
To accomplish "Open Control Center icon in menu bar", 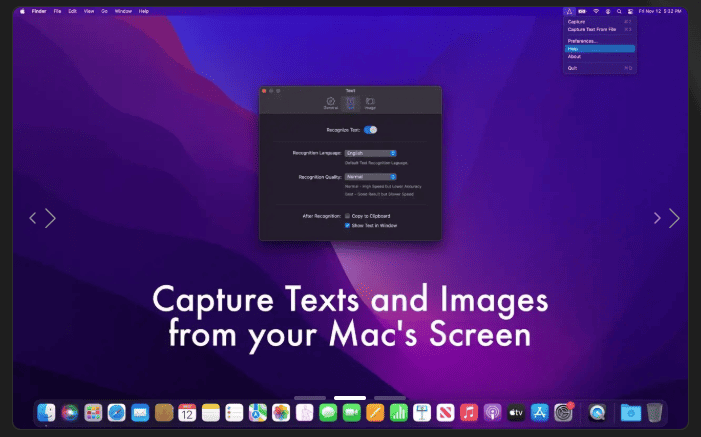I will pos(630,11).
